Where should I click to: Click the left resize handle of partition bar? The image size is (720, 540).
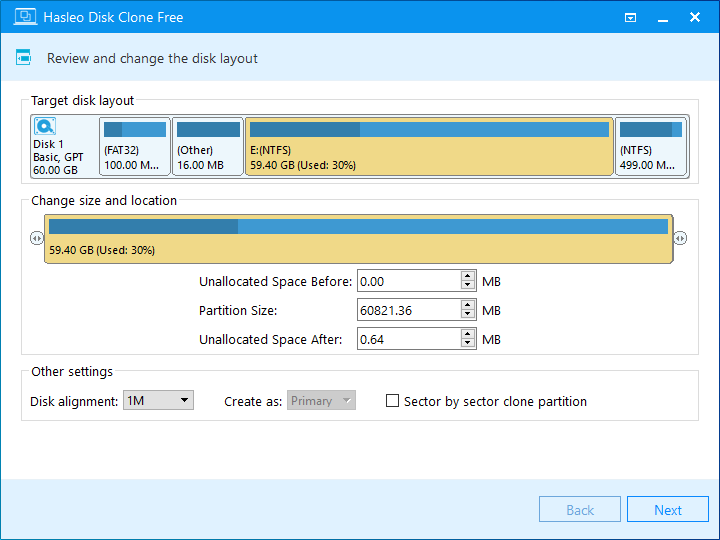tap(36, 238)
